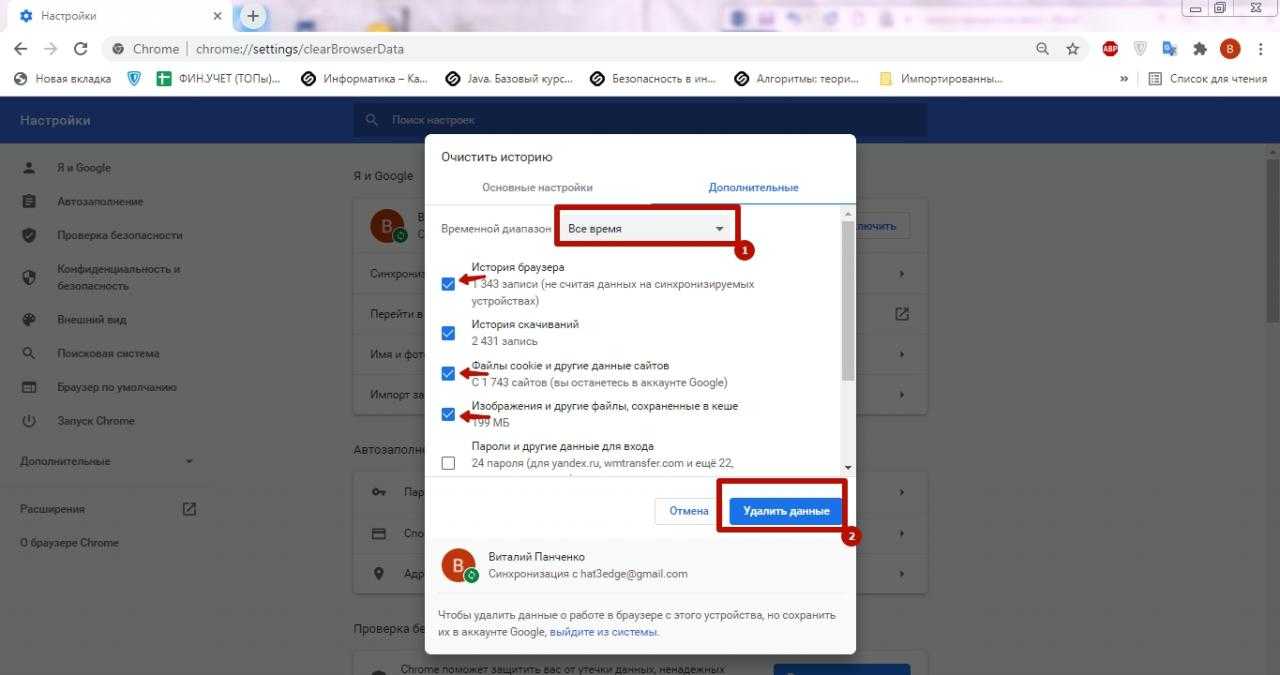The width and height of the screenshot is (1280, 675).
Task: Click the bookmark star icon in address bar
Action: tap(1072, 49)
